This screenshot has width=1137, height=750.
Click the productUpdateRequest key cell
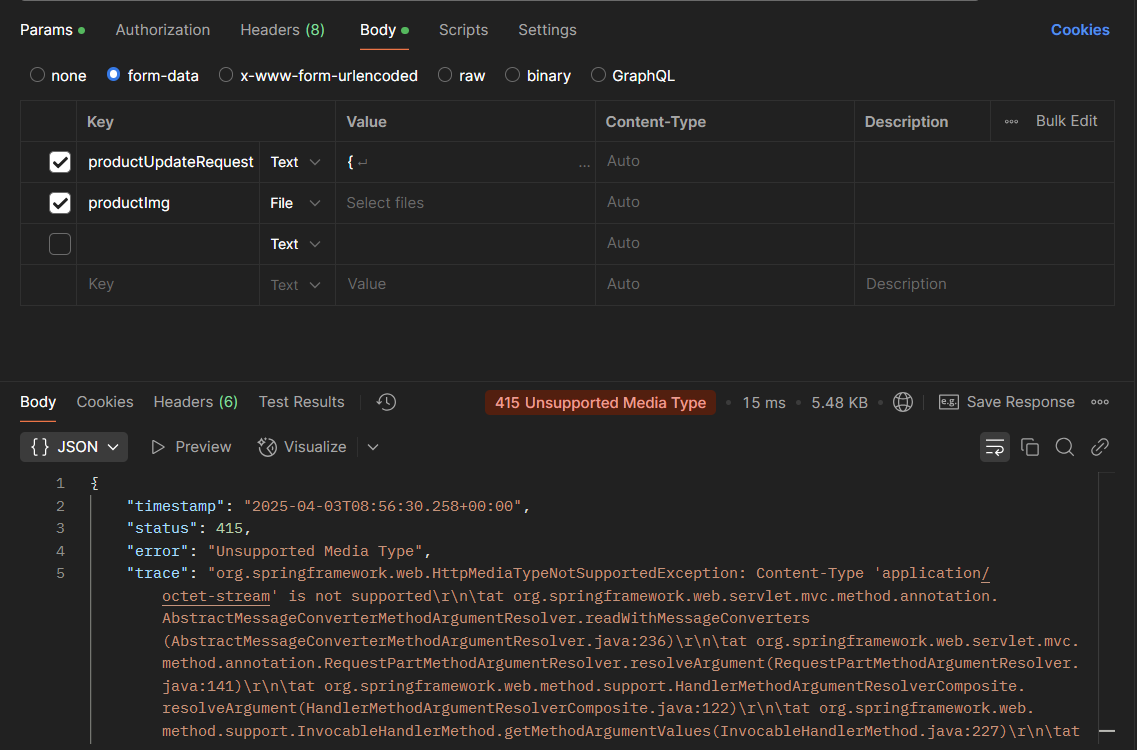tap(170, 162)
